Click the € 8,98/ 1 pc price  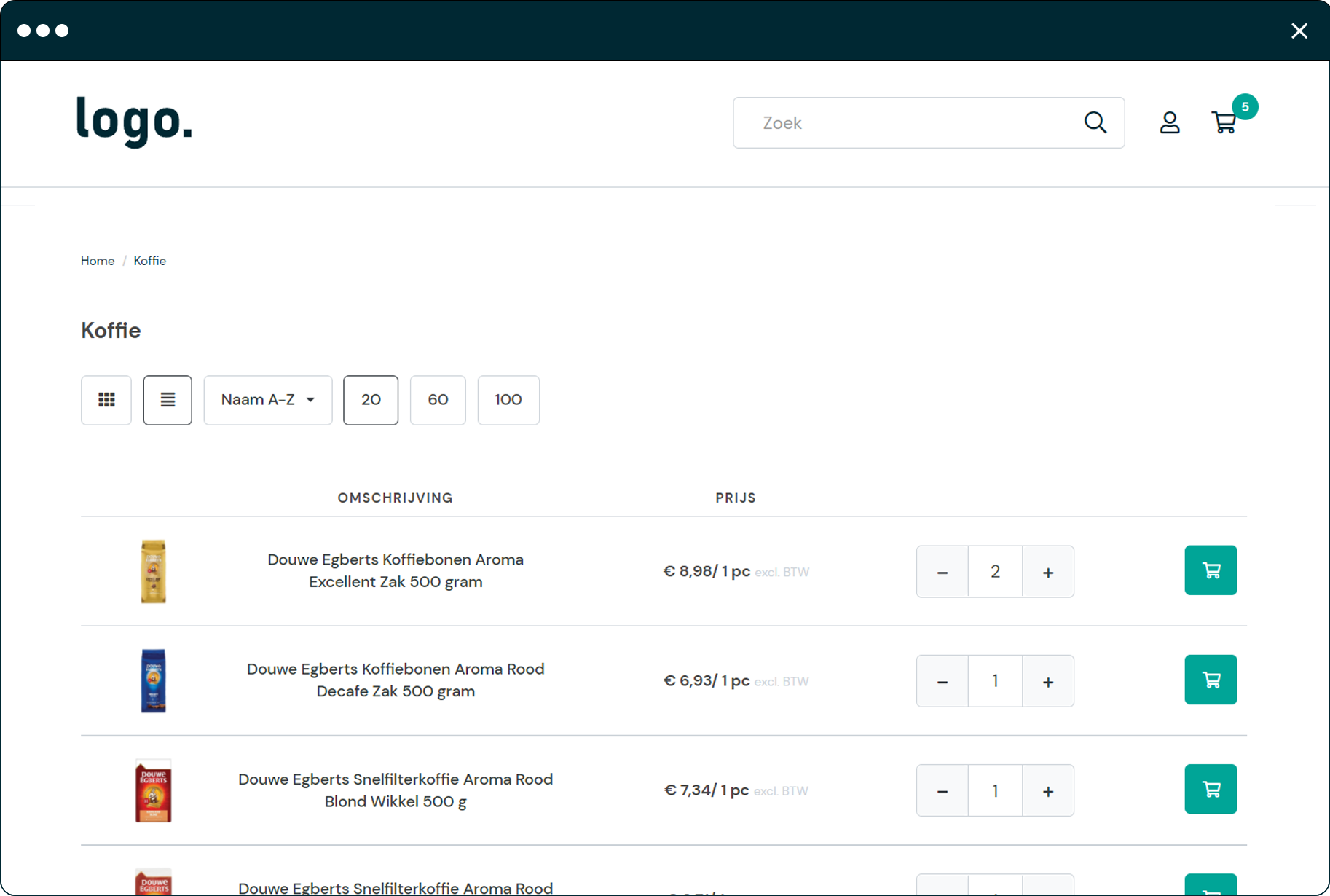707,572
